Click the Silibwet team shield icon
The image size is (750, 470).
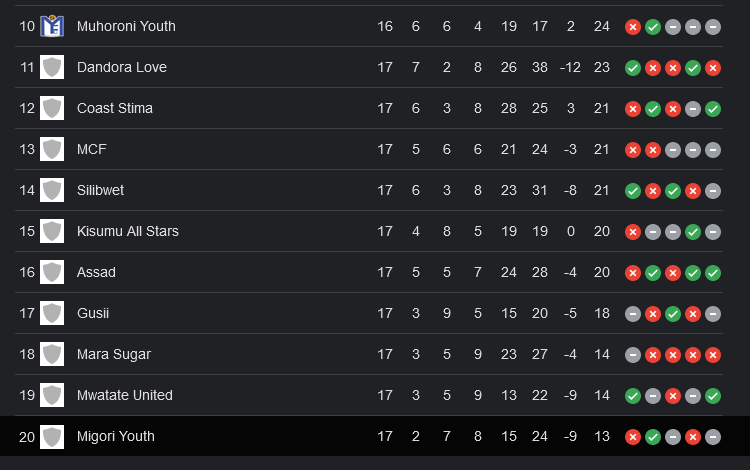pyautogui.click(x=52, y=190)
